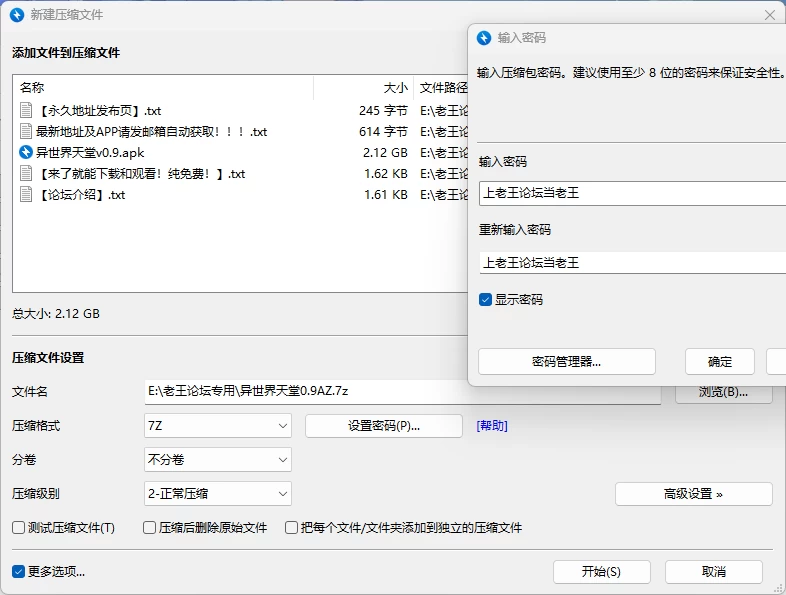This screenshot has width=786, height=595.
Task: Confirm password with 确定 button
Action: [x=720, y=361]
